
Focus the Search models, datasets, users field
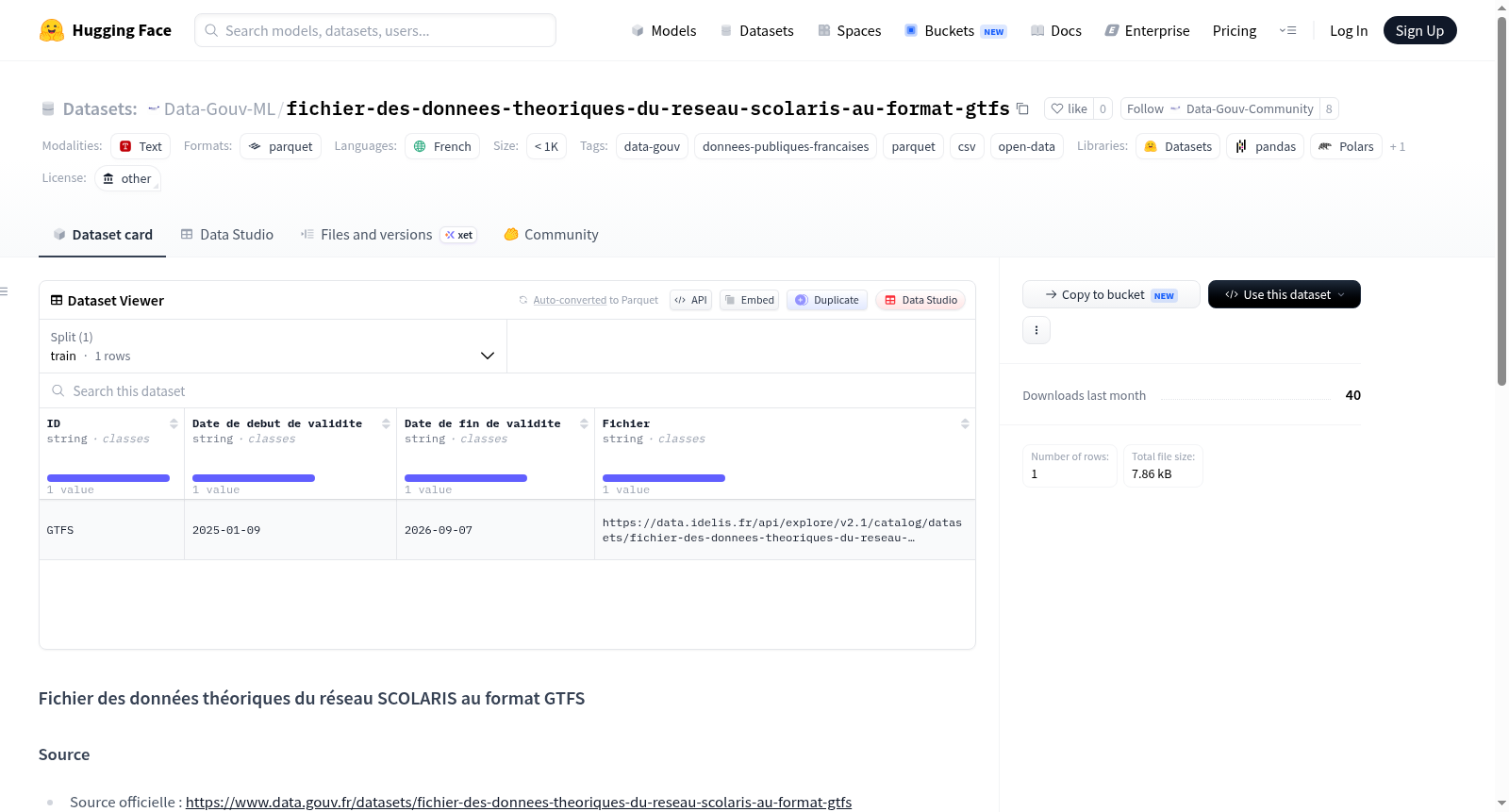pyautogui.click(x=375, y=30)
